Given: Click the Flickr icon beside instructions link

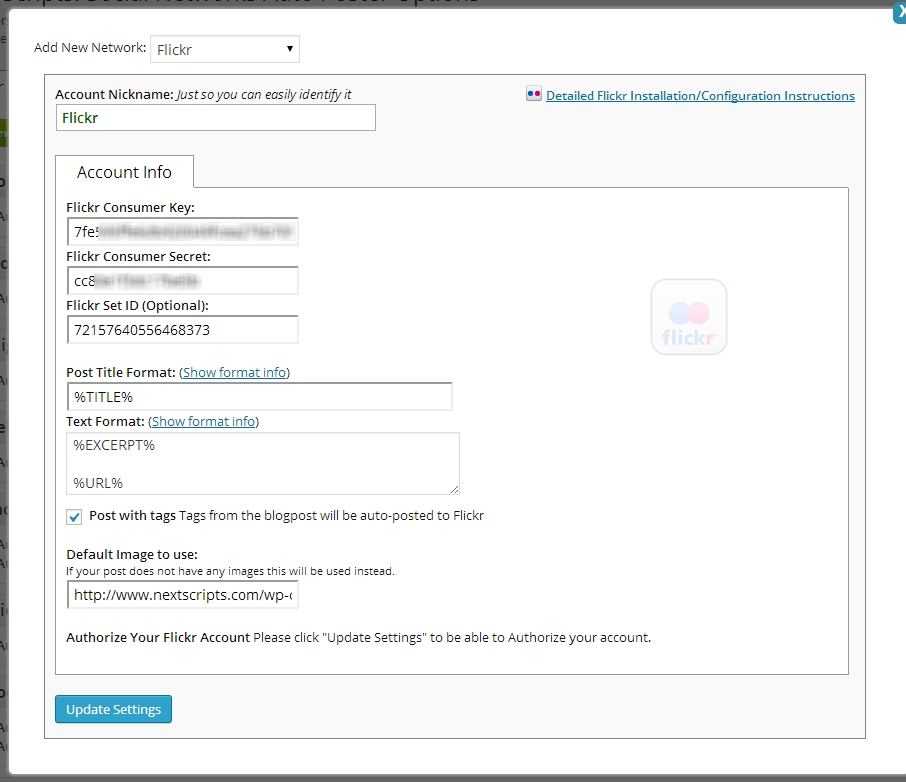Looking at the screenshot, I should (533, 94).
